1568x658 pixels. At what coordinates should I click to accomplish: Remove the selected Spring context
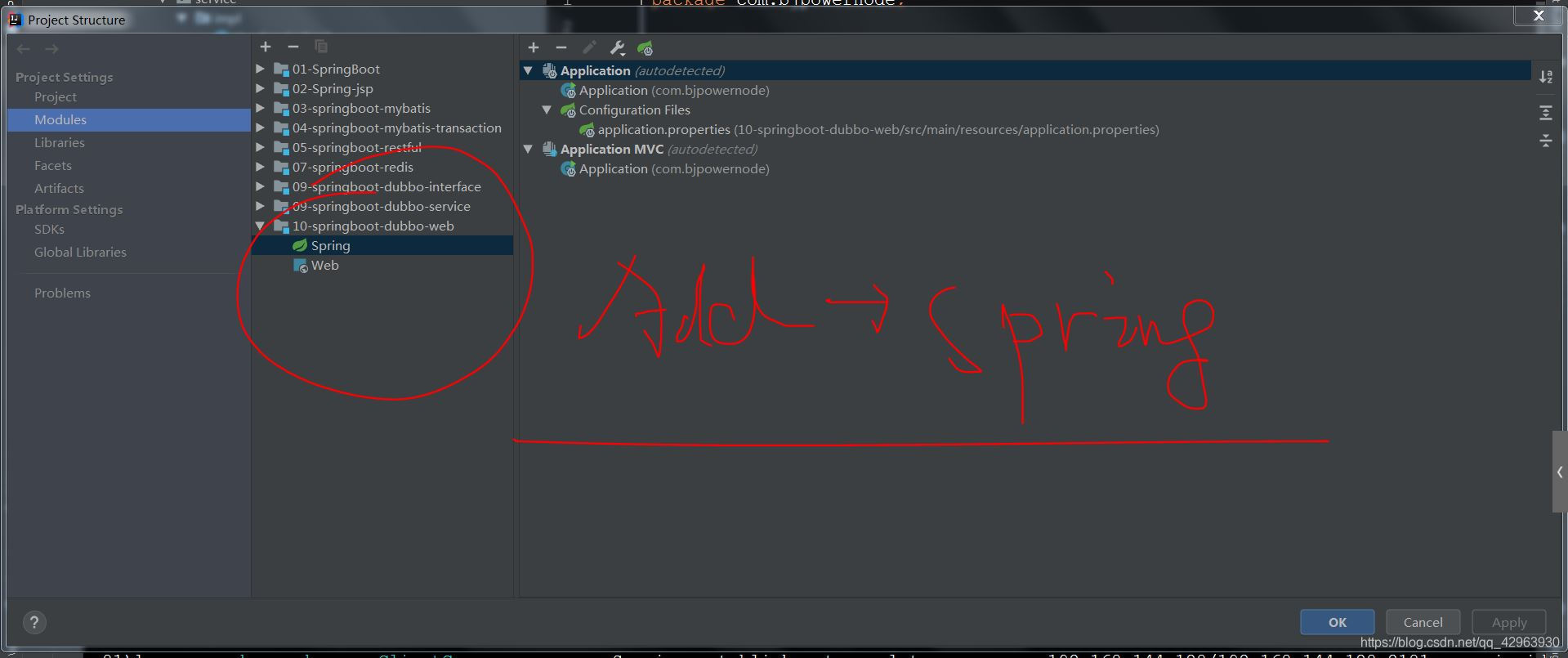tap(561, 47)
